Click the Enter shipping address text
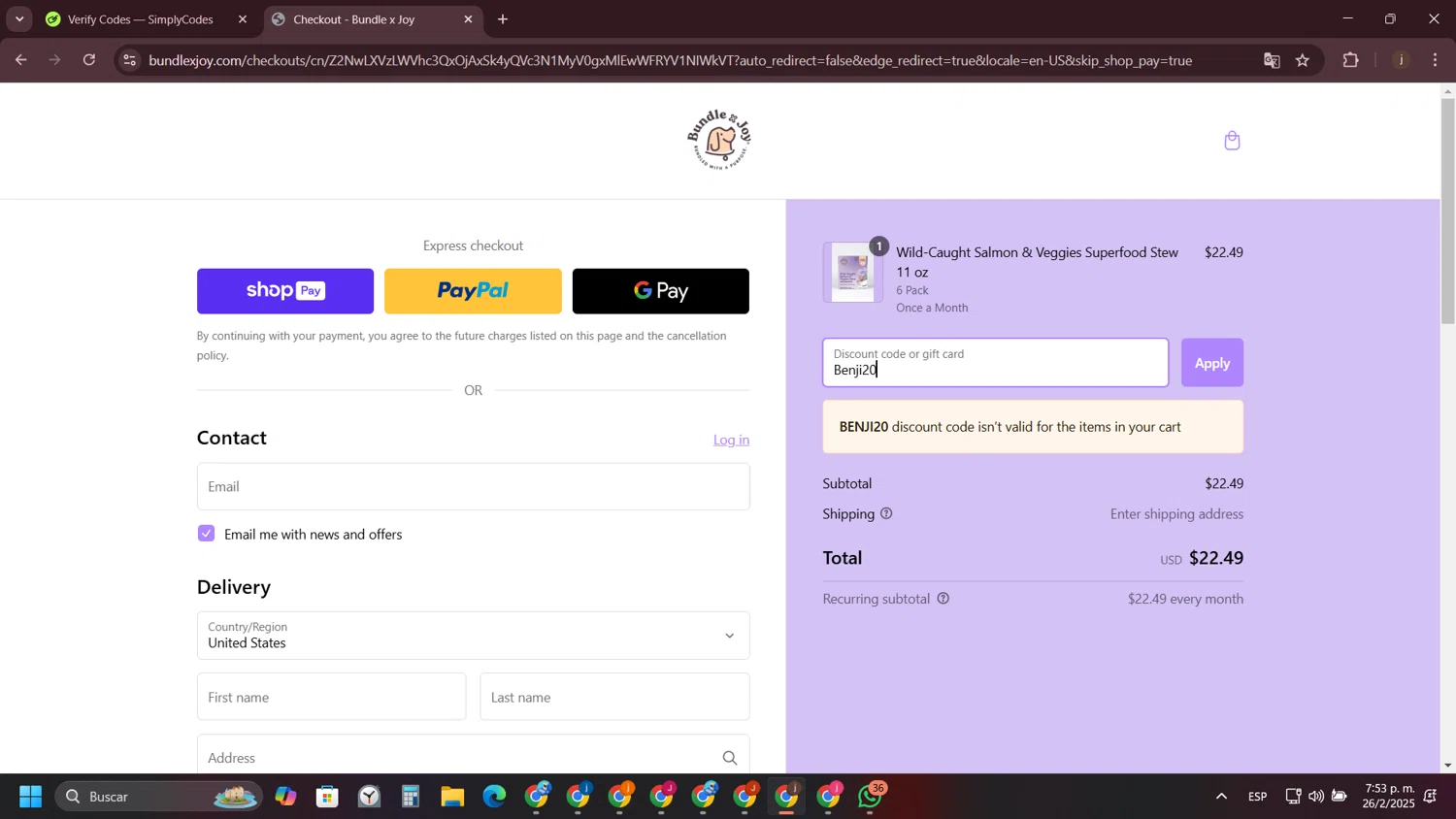Screen dimensions: 1456x819 tap(1176, 514)
